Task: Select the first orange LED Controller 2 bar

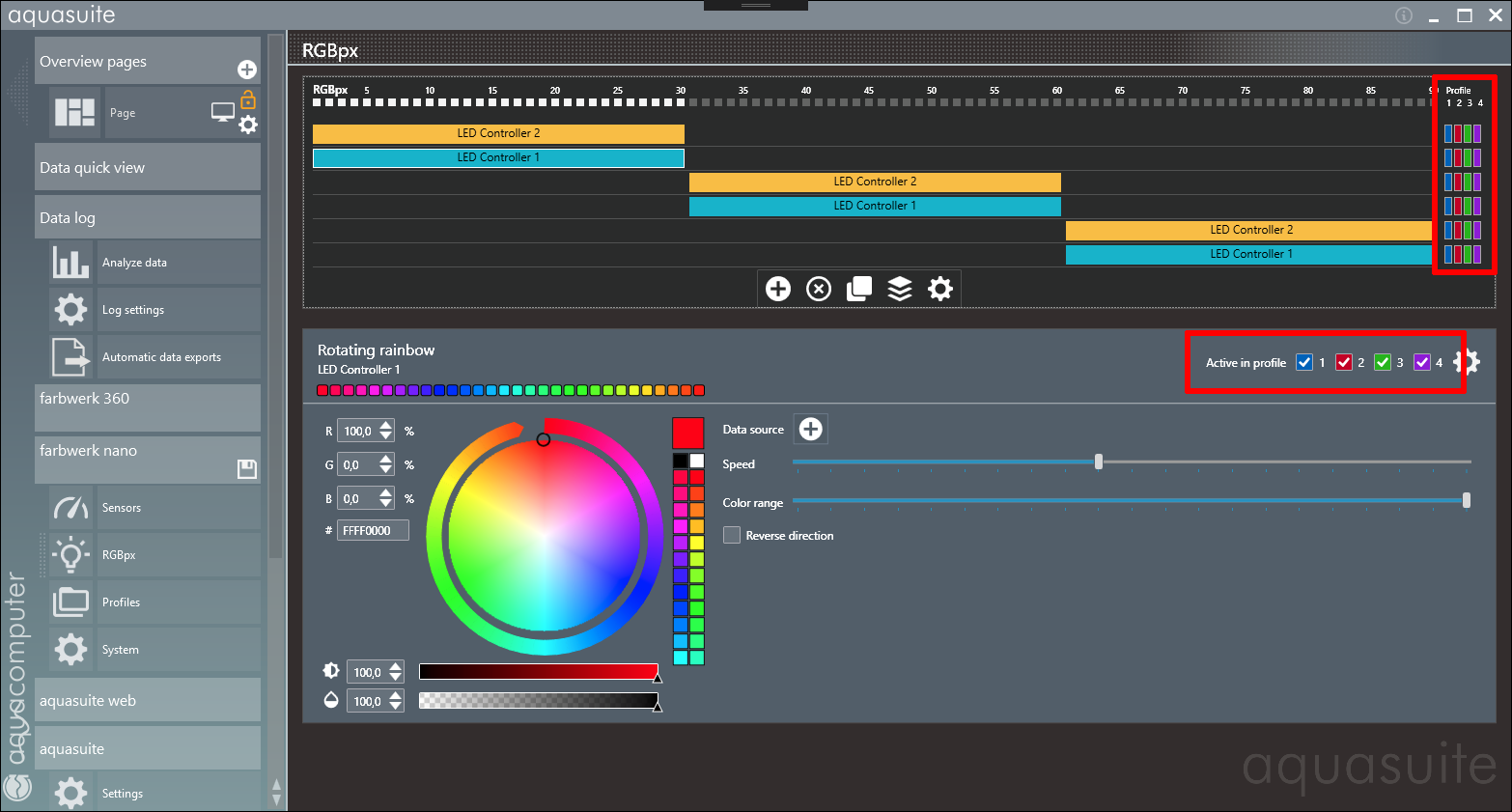Action: coord(498,133)
